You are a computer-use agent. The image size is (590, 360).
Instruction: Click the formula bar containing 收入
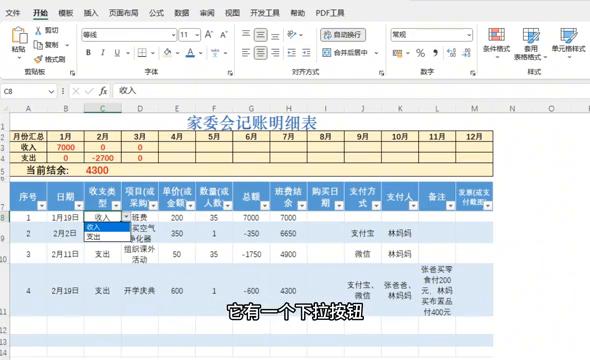point(352,91)
